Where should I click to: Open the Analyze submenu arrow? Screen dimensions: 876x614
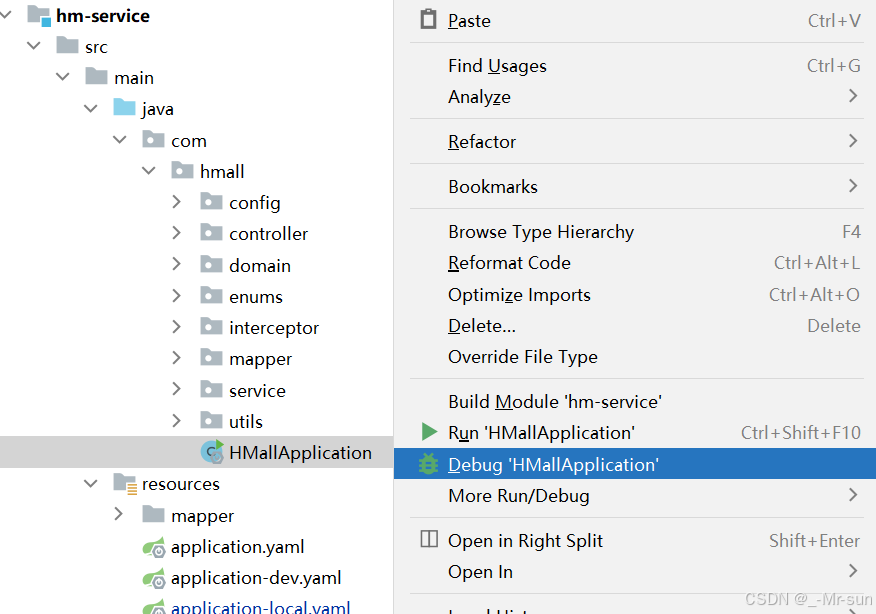click(x=852, y=96)
